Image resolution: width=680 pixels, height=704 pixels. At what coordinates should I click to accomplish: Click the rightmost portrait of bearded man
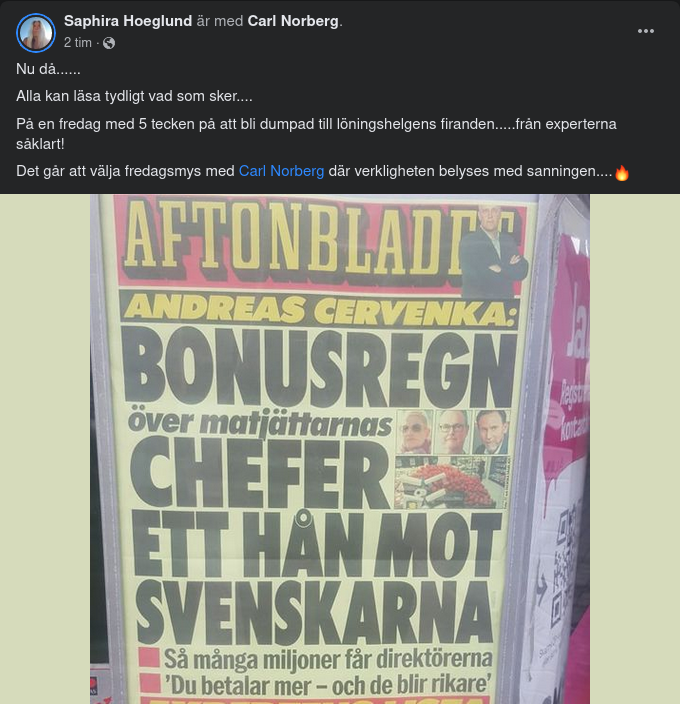point(491,431)
